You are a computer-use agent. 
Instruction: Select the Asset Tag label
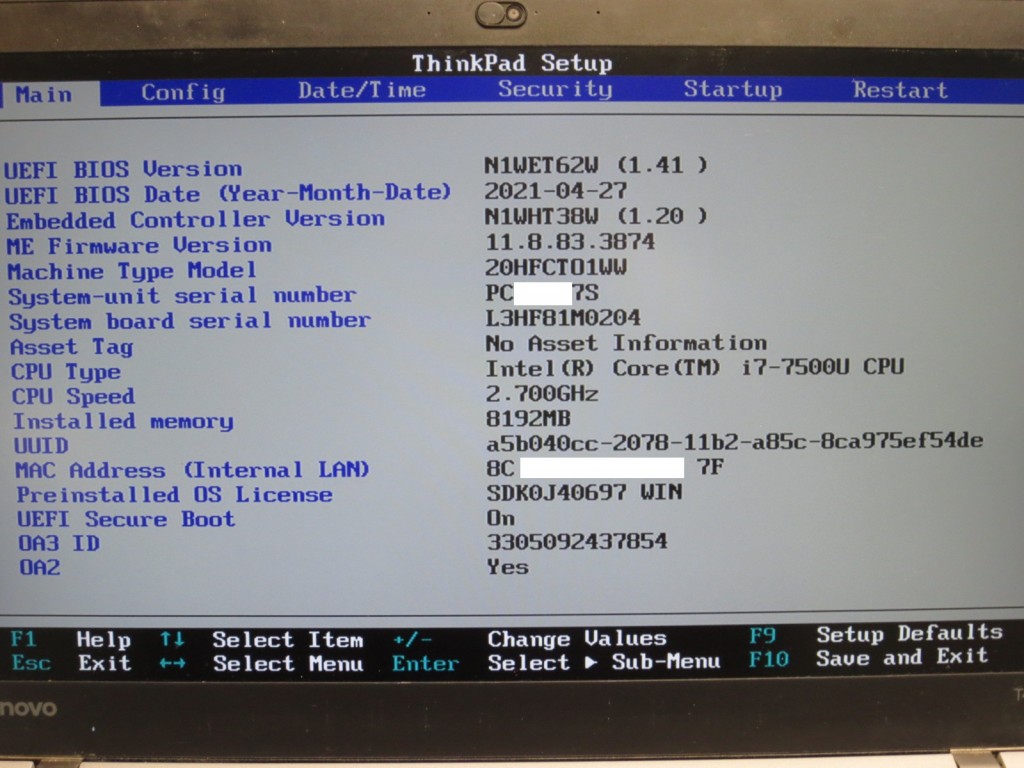click(72, 347)
